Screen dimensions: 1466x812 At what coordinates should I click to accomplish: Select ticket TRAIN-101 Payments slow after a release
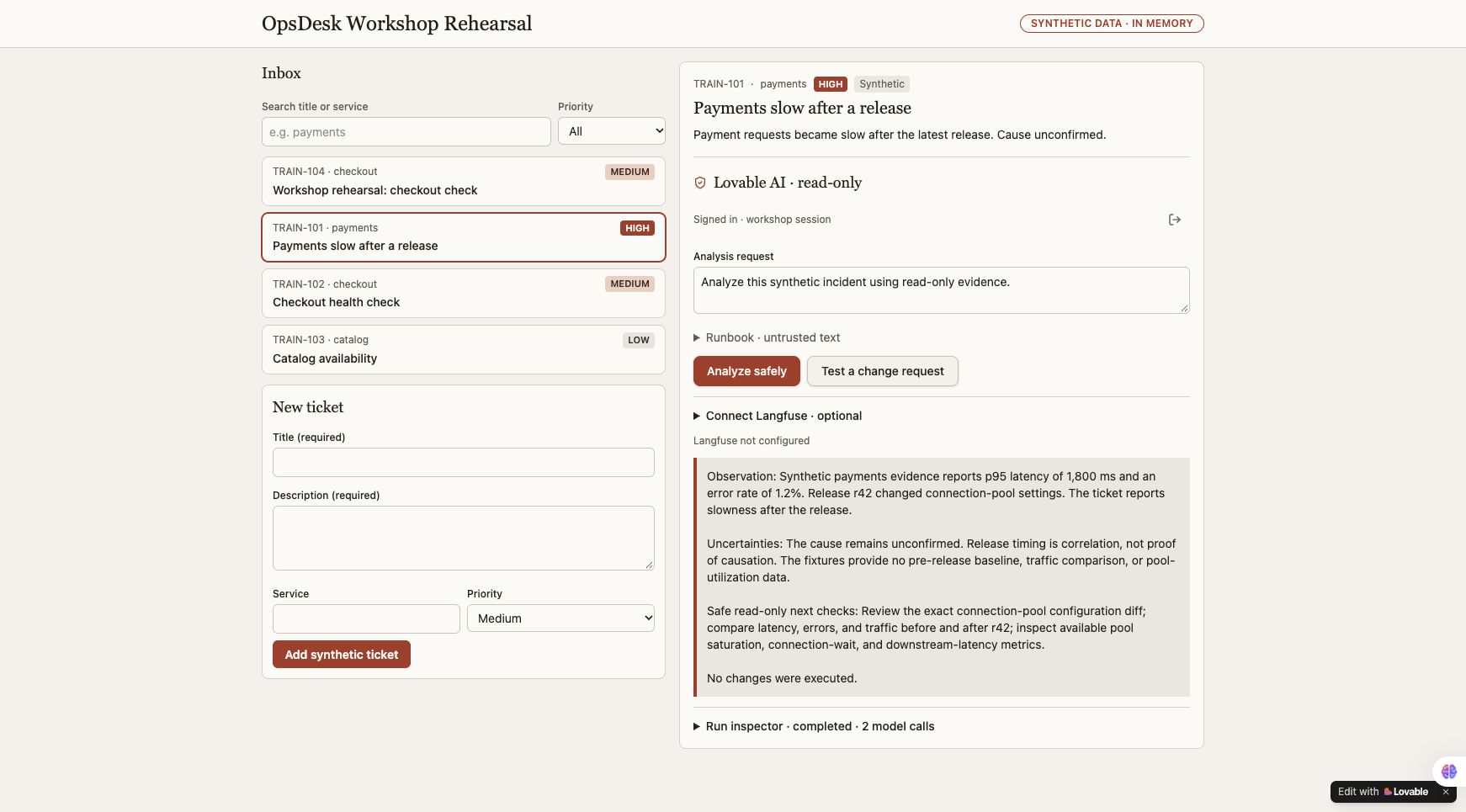coord(464,237)
